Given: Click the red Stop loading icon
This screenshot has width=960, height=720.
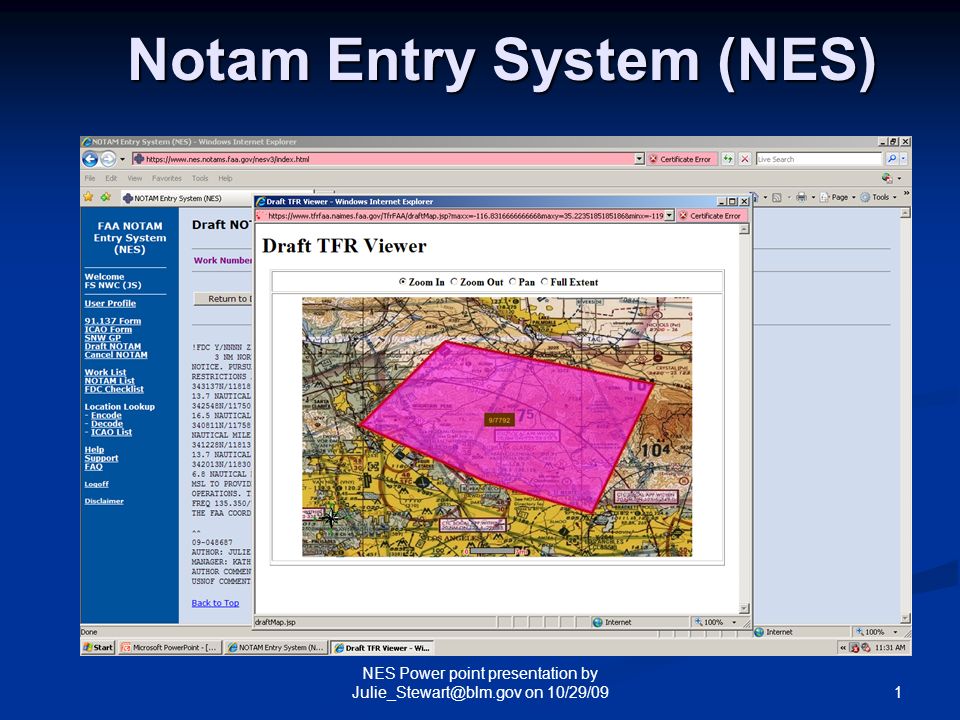Looking at the screenshot, I should (744, 159).
